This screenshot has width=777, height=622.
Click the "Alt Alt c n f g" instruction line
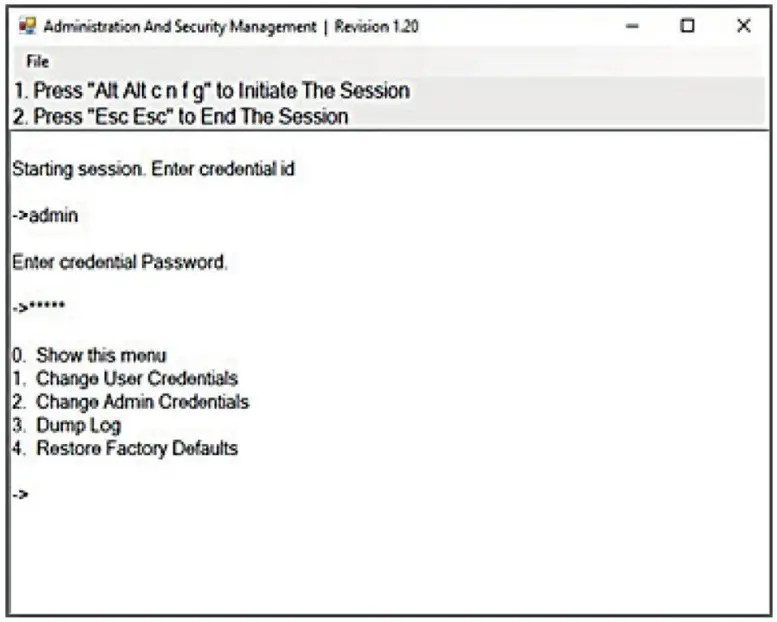click(212, 91)
